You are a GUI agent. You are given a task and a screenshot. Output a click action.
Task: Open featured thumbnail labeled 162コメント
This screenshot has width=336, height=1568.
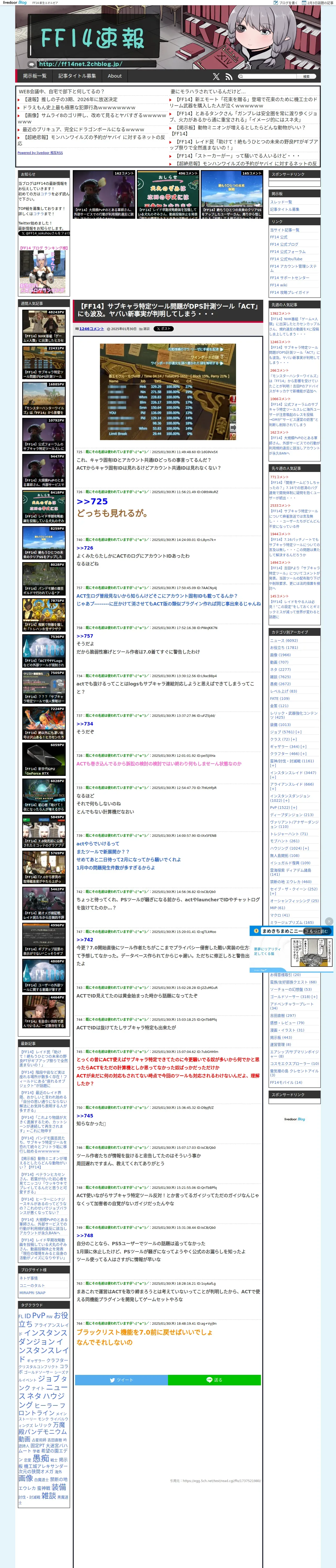[x=104, y=194]
